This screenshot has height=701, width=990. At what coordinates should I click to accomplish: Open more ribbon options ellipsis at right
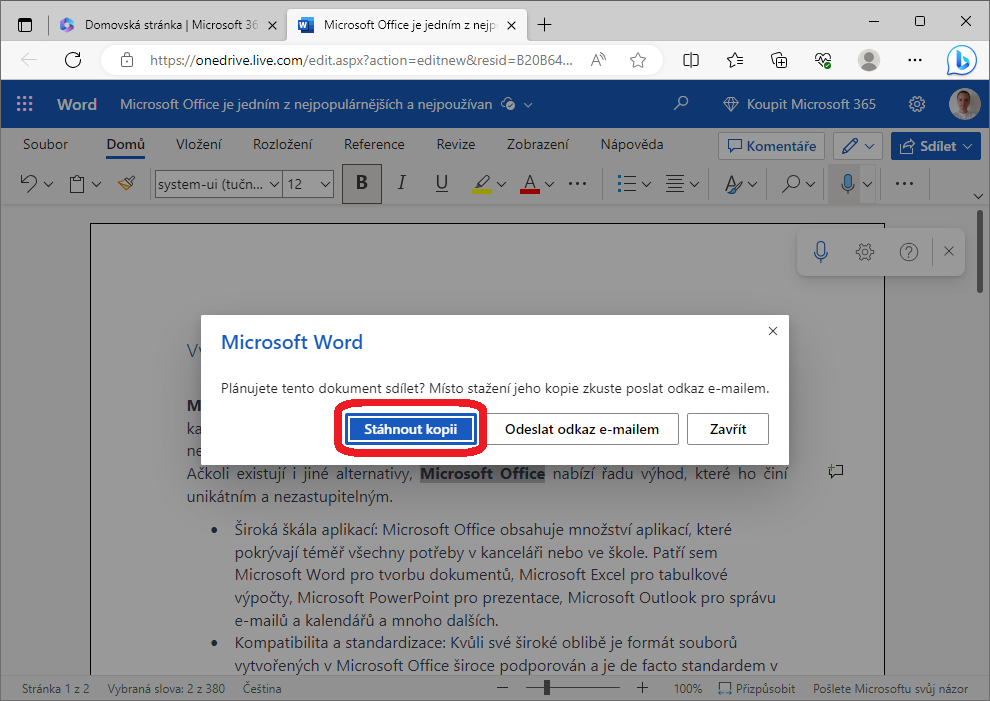[904, 184]
